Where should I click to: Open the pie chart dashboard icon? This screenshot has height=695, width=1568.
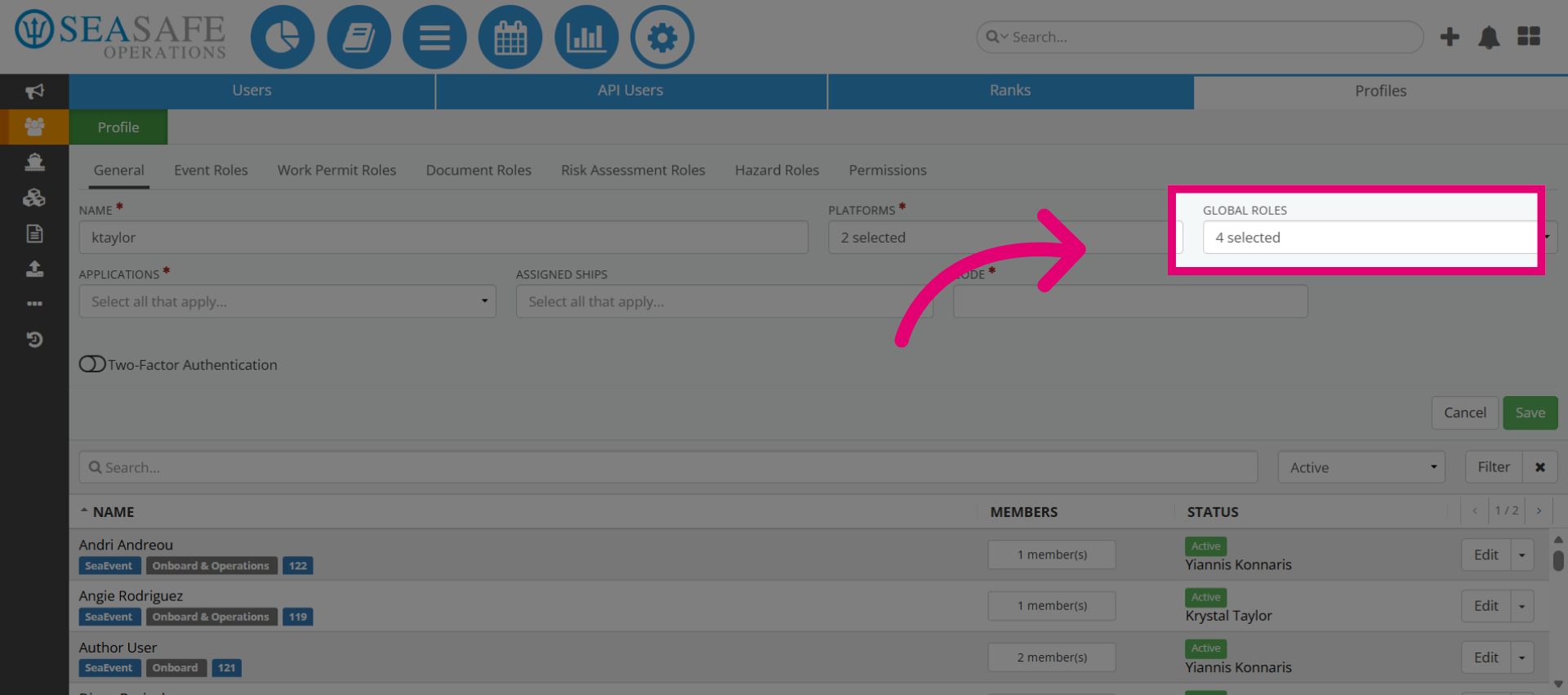point(283,38)
